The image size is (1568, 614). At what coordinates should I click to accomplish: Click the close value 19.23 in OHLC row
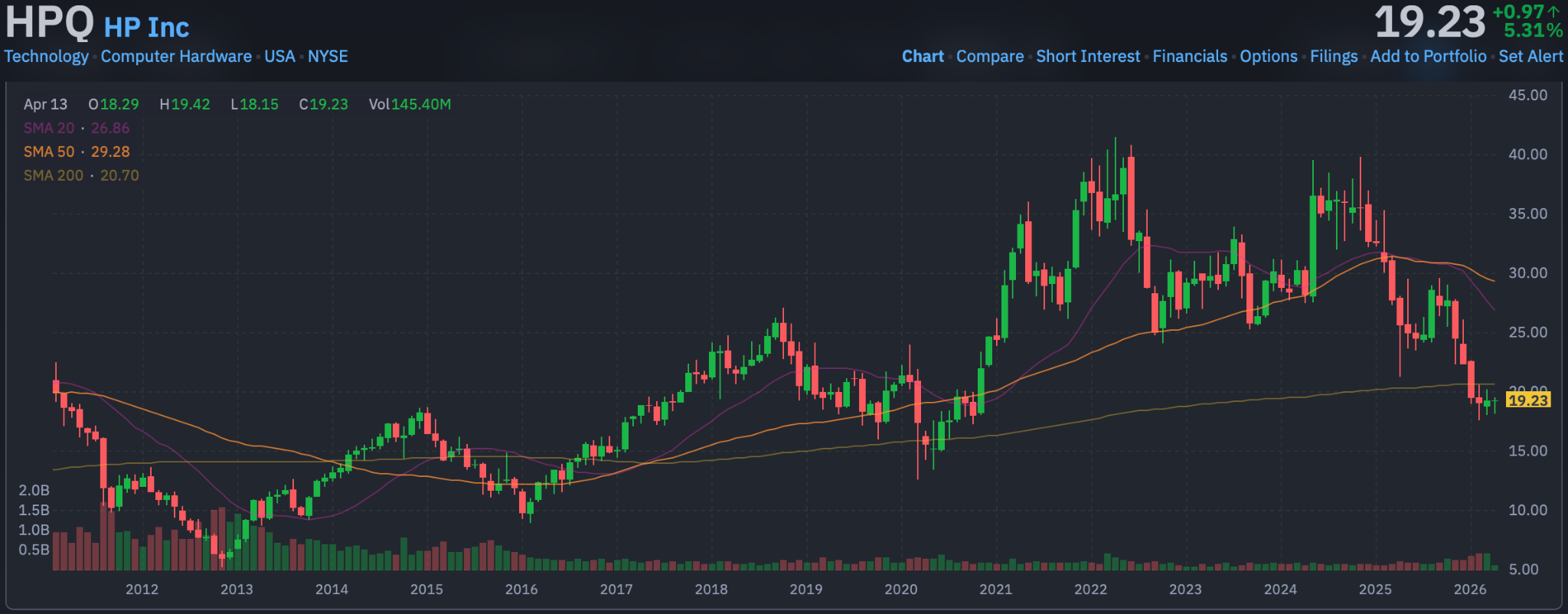[328, 104]
